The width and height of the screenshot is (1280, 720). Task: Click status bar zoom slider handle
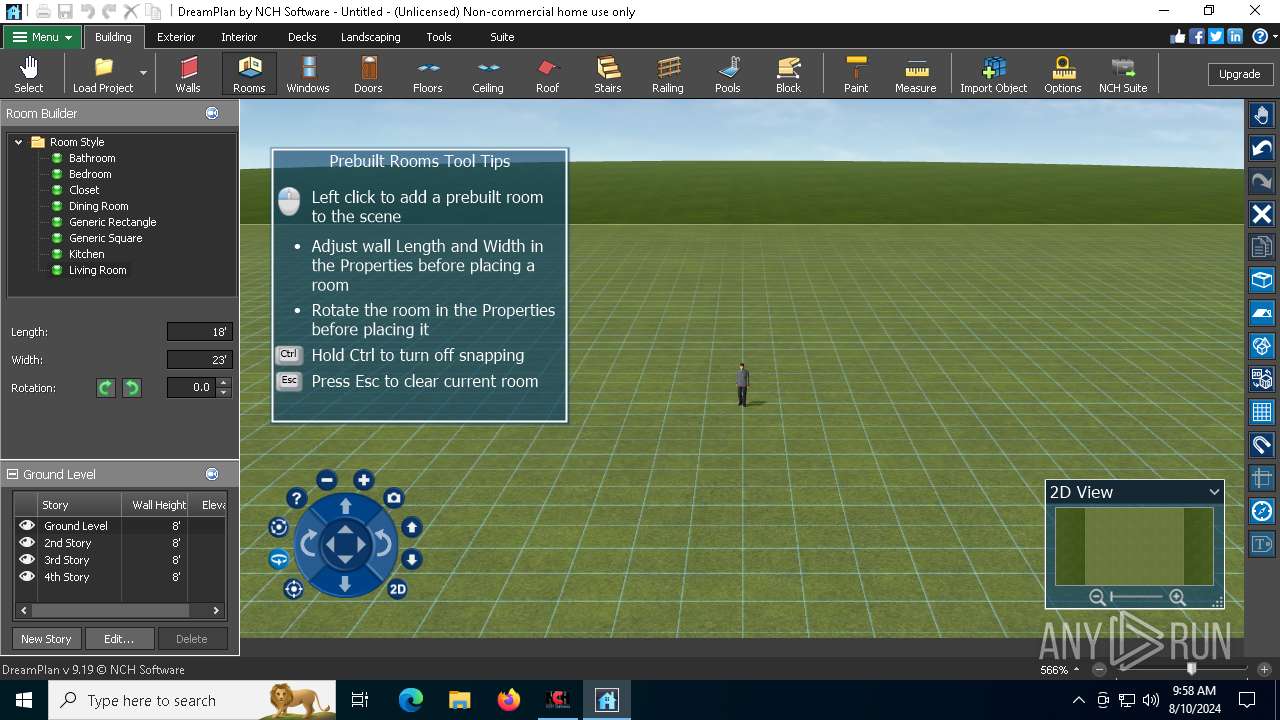click(x=1191, y=669)
